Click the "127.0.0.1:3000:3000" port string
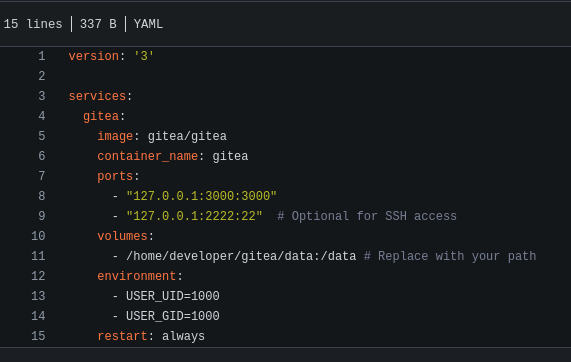571x362 pixels. [x=201, y=196]
